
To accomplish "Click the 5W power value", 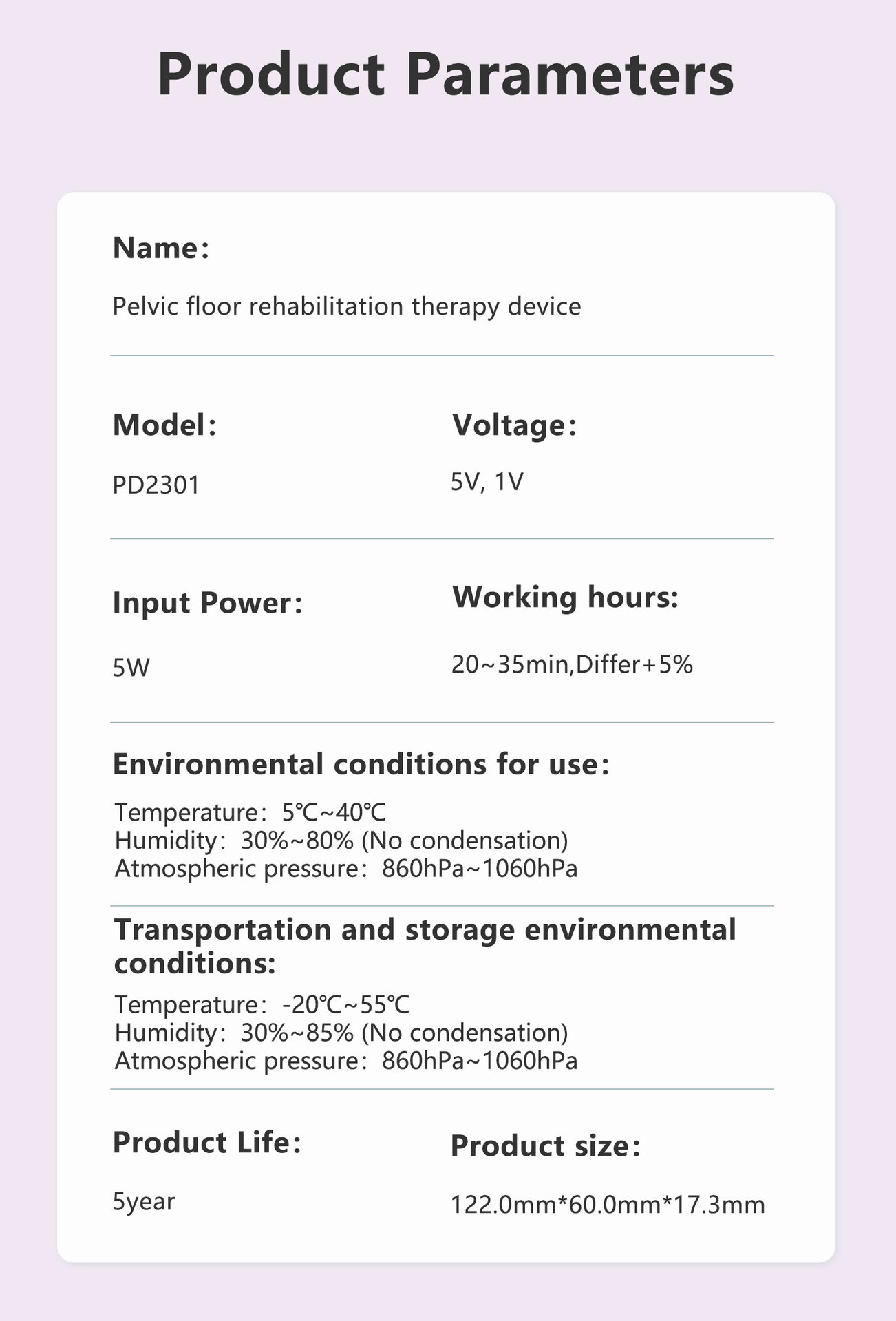I will [x=131, y=668].
